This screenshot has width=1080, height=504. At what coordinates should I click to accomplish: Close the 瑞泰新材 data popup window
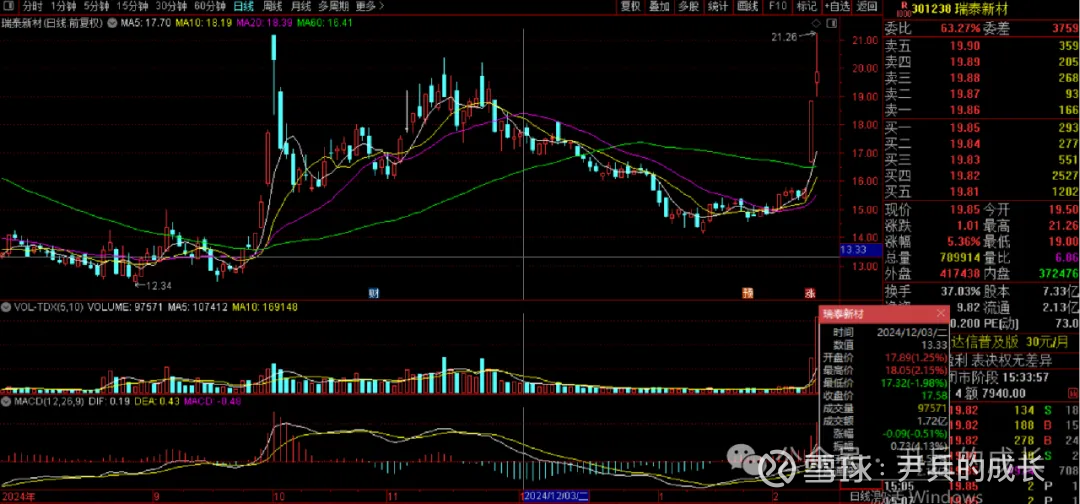click(874, 313)
